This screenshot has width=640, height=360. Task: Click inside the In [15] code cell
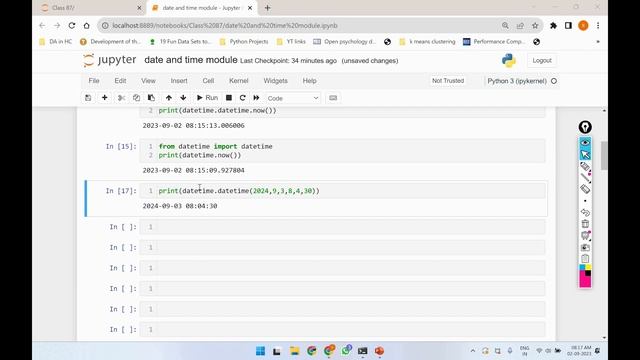[342, 151]
